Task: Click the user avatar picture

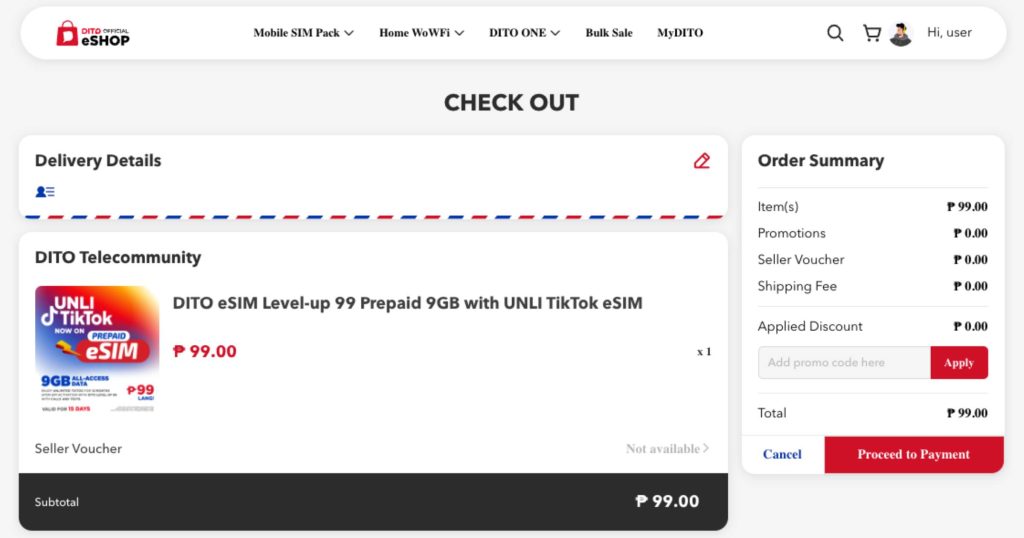Action: click(x=901, y=34)
